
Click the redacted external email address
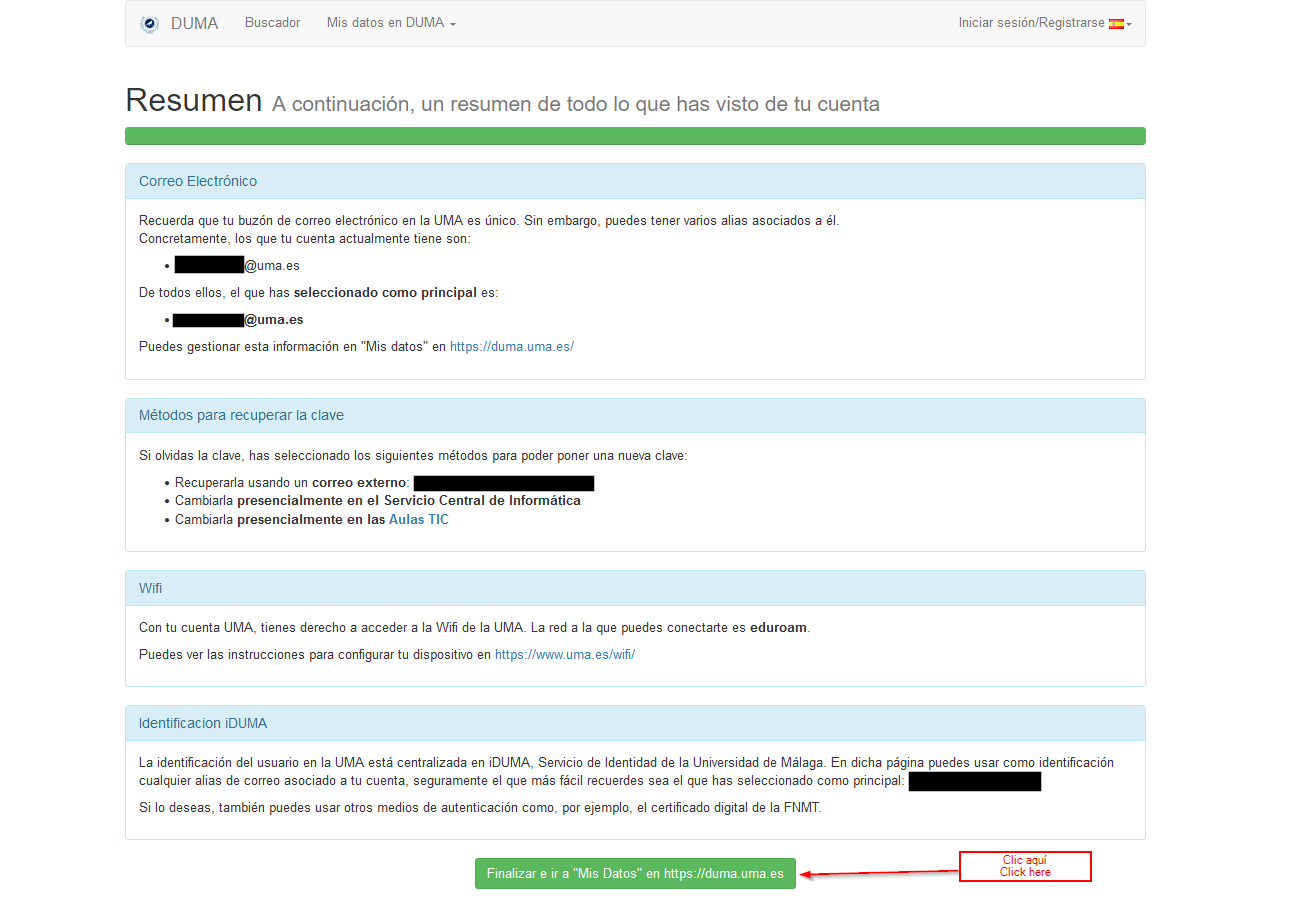(x=504, y=483)
